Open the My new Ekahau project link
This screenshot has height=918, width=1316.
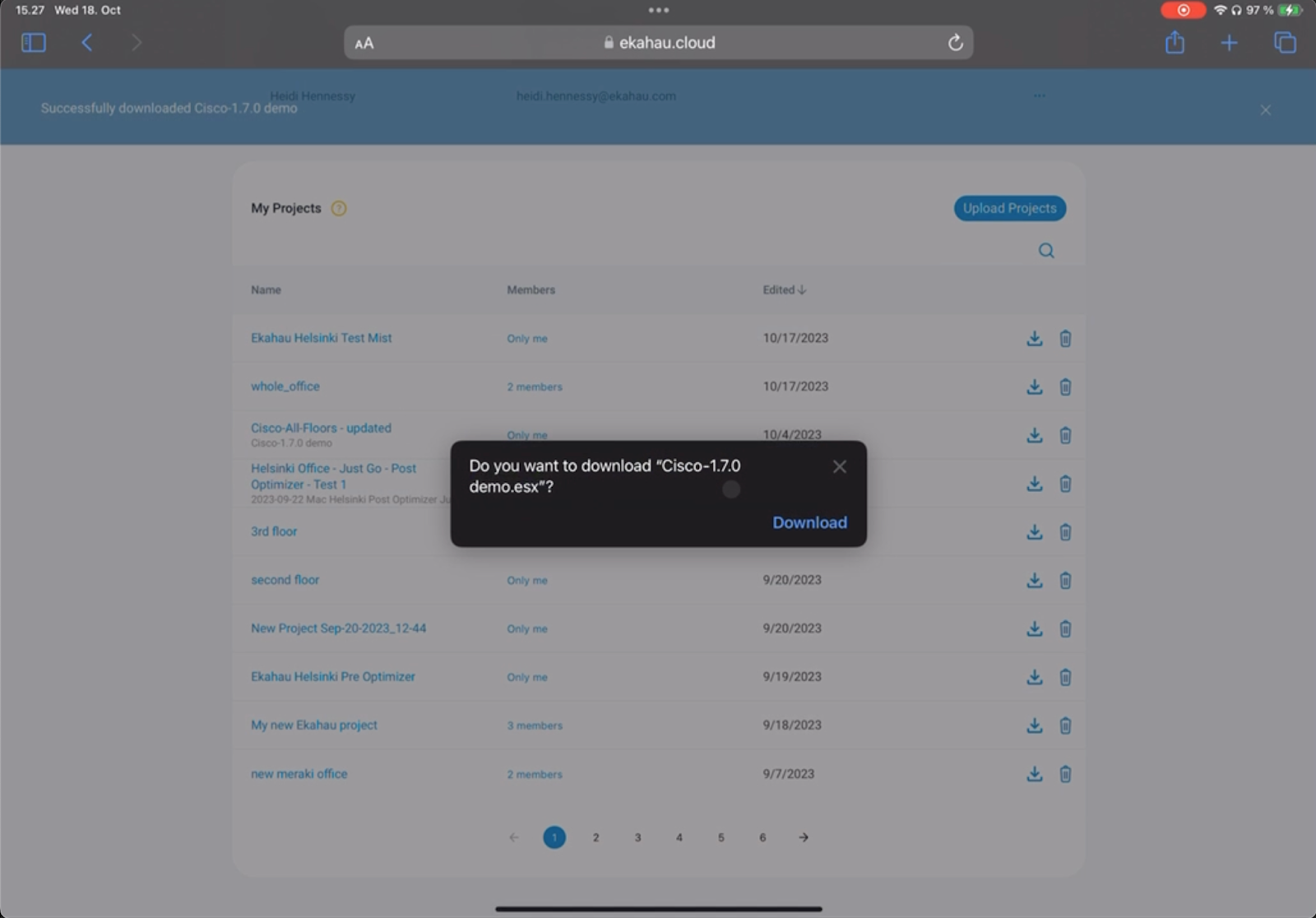coord(313,726)
